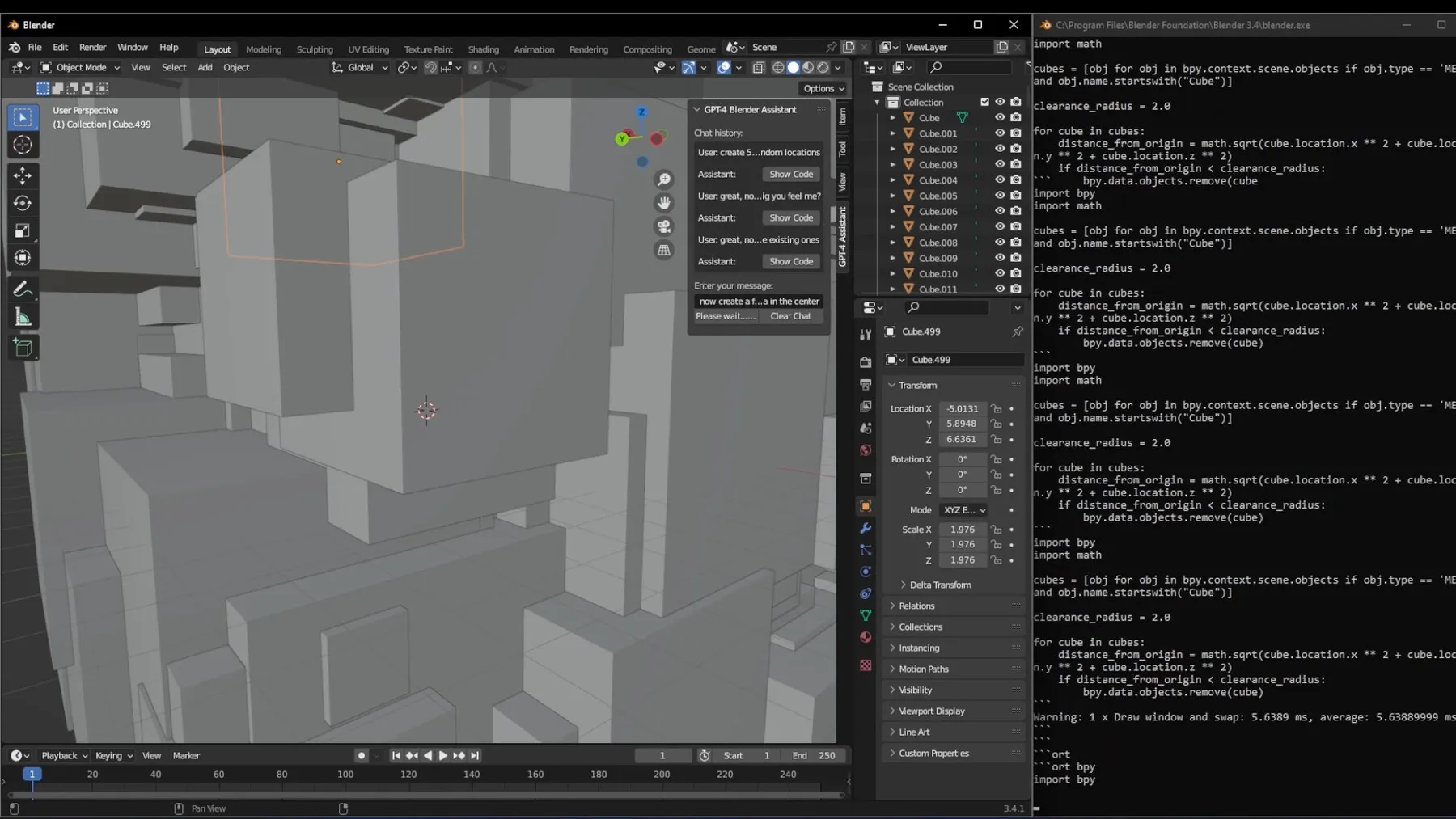Select the Measure tool
This screenshot has width=1456, height=819.
(23, 318)
